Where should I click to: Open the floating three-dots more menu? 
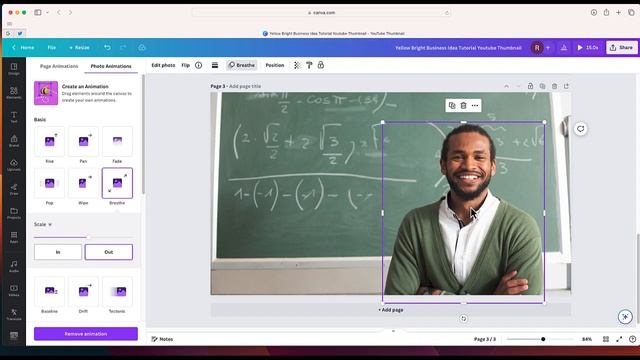(475, 106)
